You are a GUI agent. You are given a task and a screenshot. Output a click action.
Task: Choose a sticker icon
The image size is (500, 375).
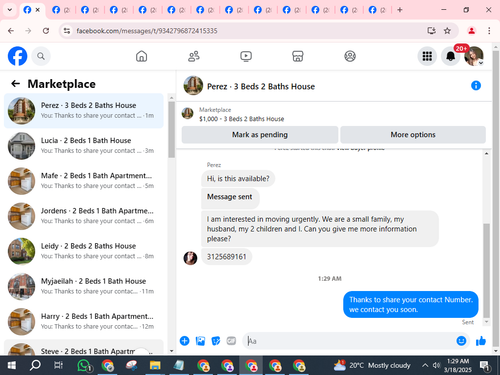[216, 341]
